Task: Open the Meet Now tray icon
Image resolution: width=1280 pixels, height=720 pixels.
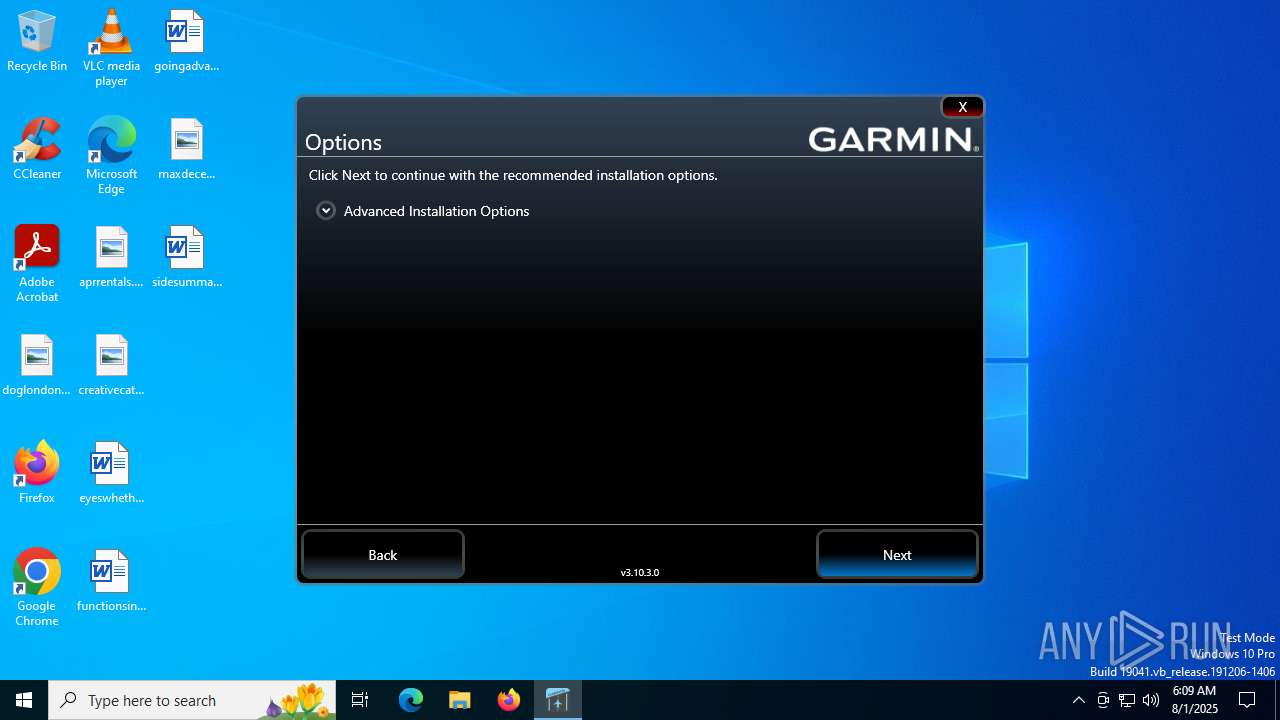Action: (x=1103, y=700)
